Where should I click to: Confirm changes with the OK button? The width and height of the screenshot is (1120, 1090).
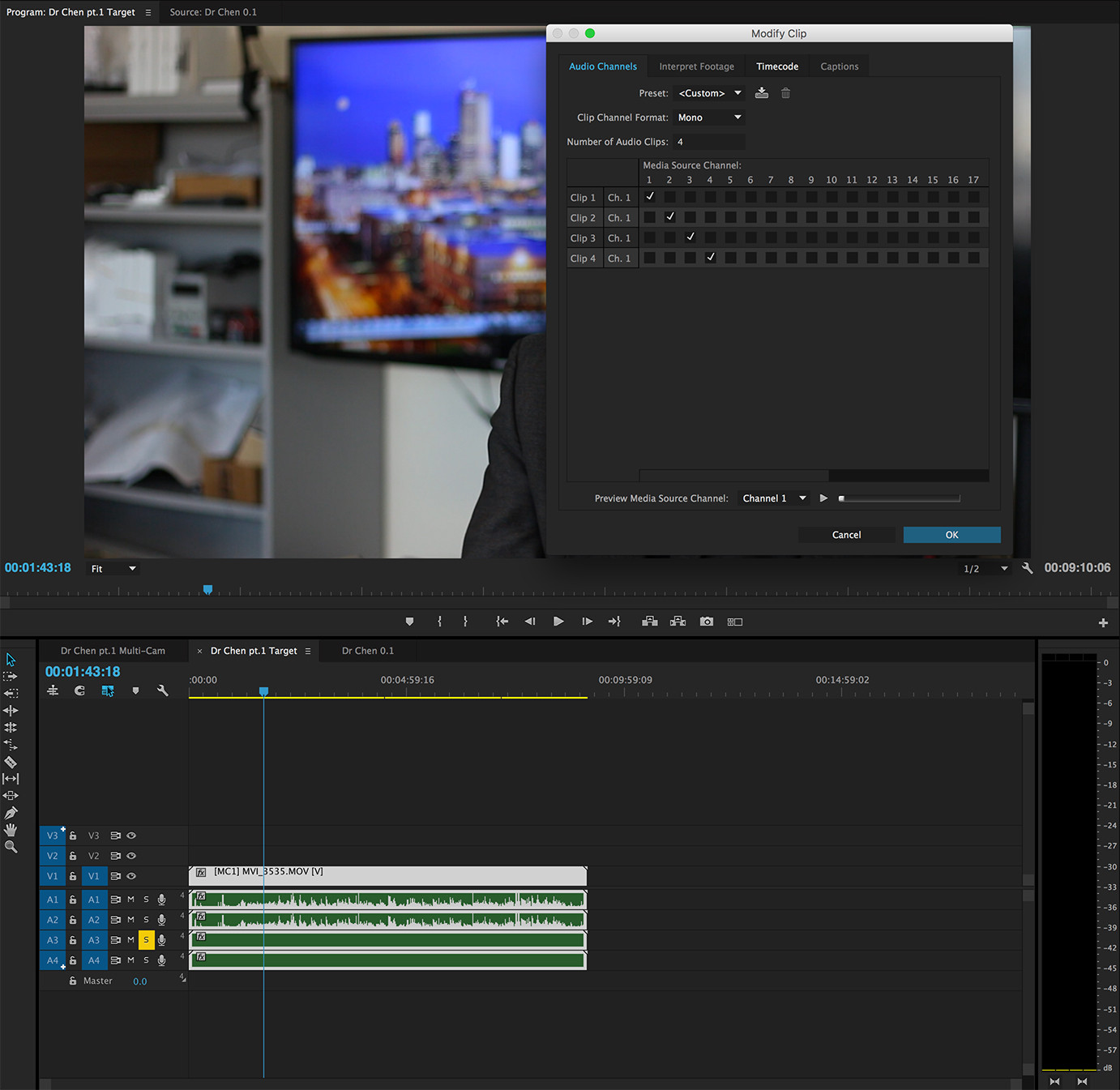(951, 535)
